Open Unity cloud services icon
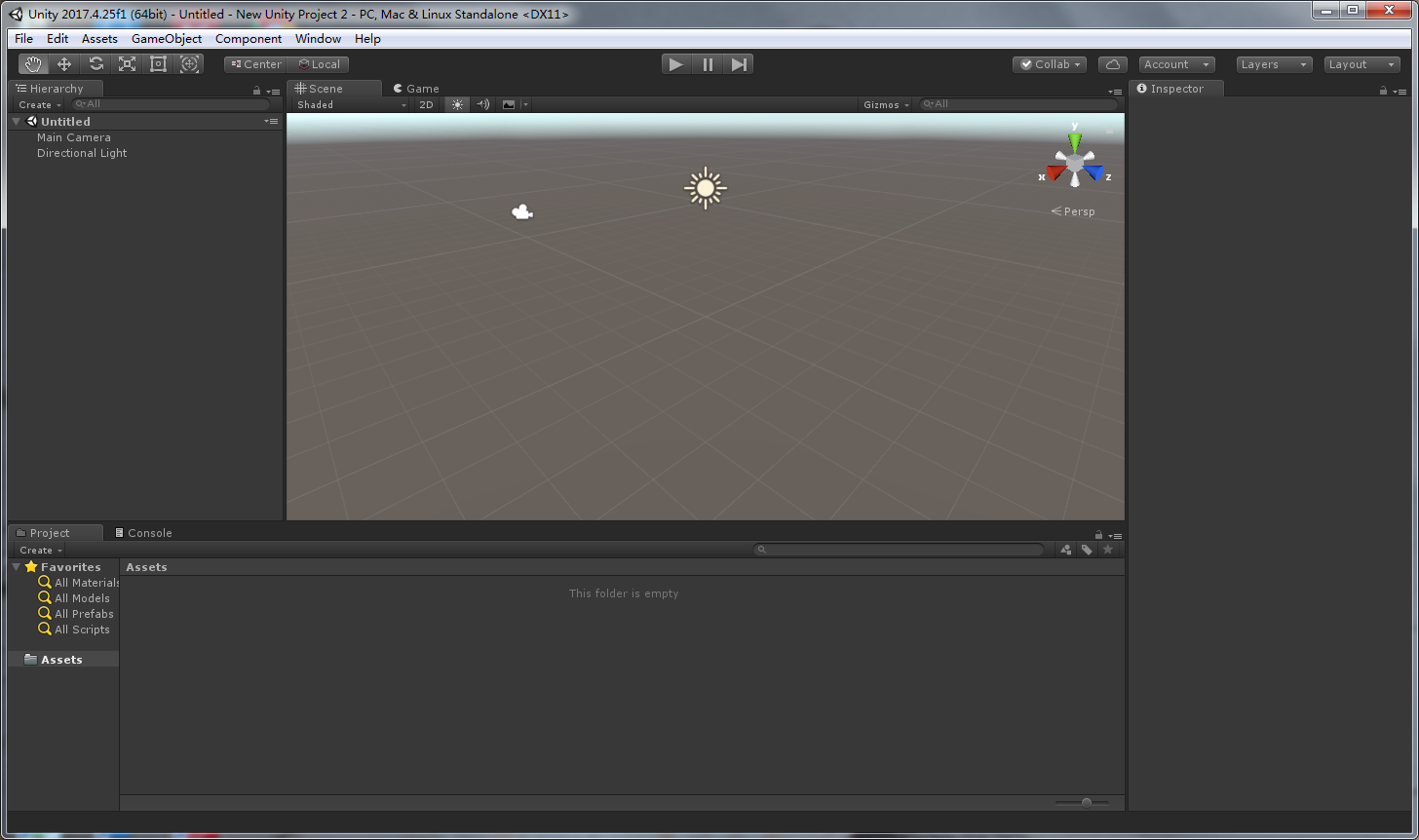This screenshot has width=1419, height=840. (1113, 64)
